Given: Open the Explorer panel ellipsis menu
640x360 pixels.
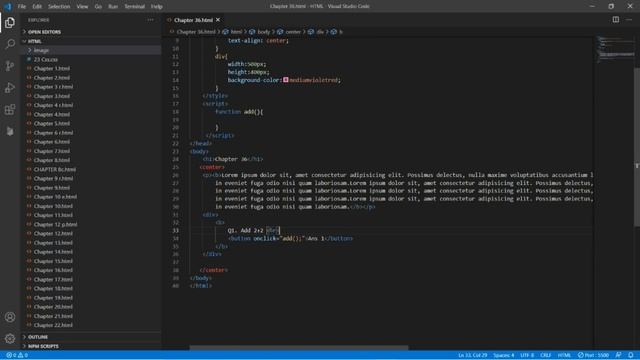Looking at the screenshot, I should [151, 20].
